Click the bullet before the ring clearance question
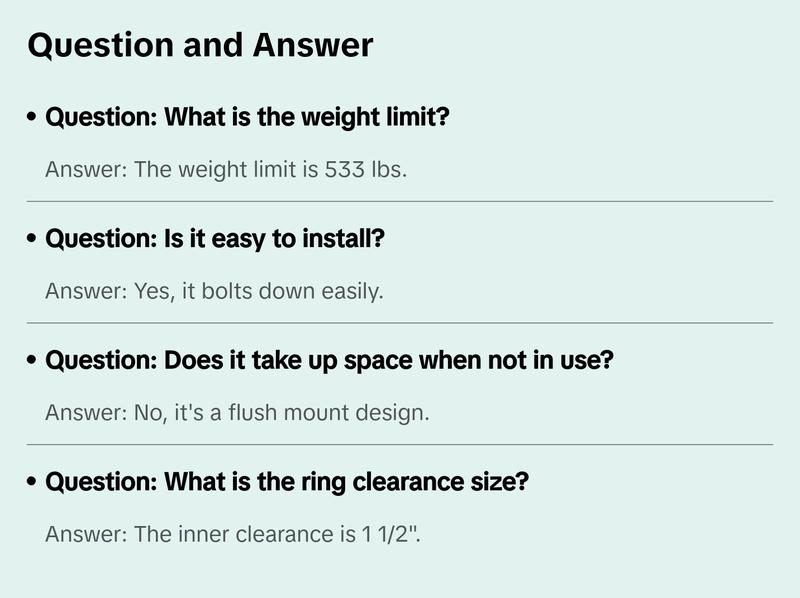 33,483
